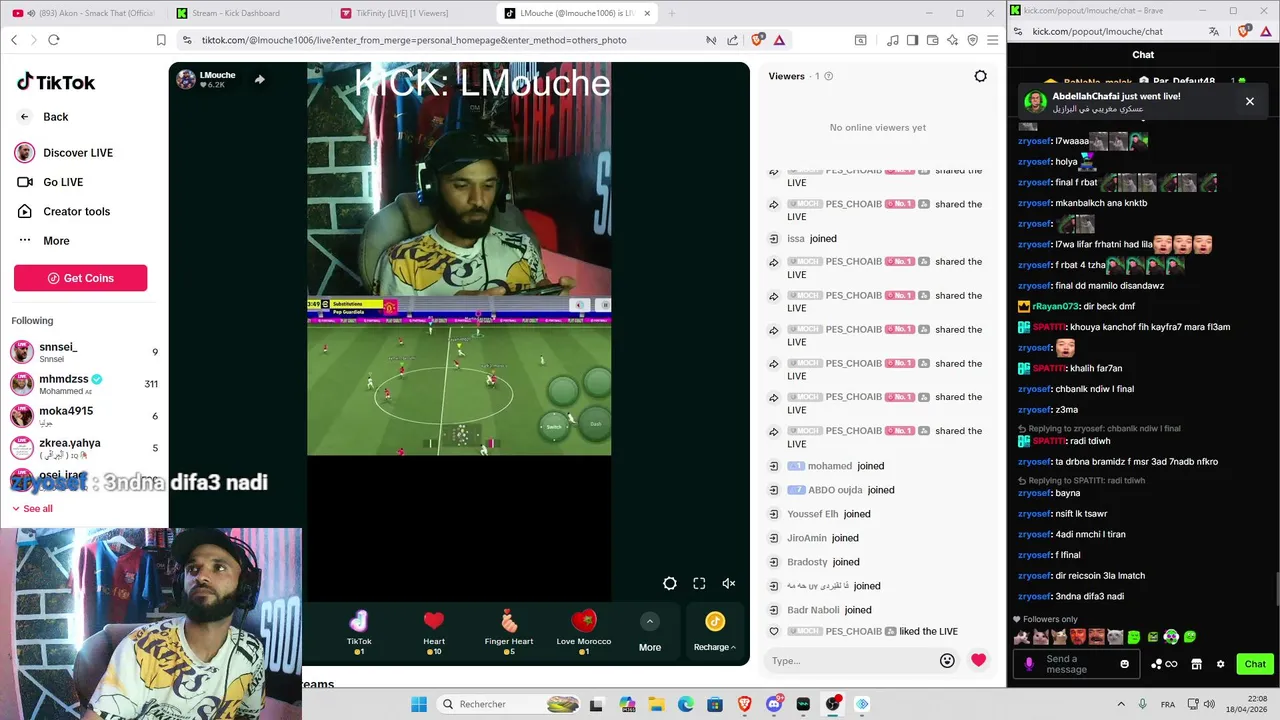Send the Heart gift
The height and width of the screenshot is (720, 1280).
[434, 631]
